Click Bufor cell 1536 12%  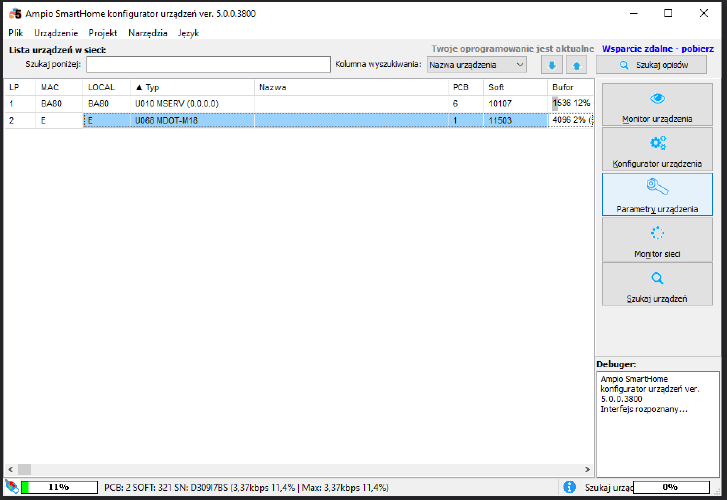571,103
